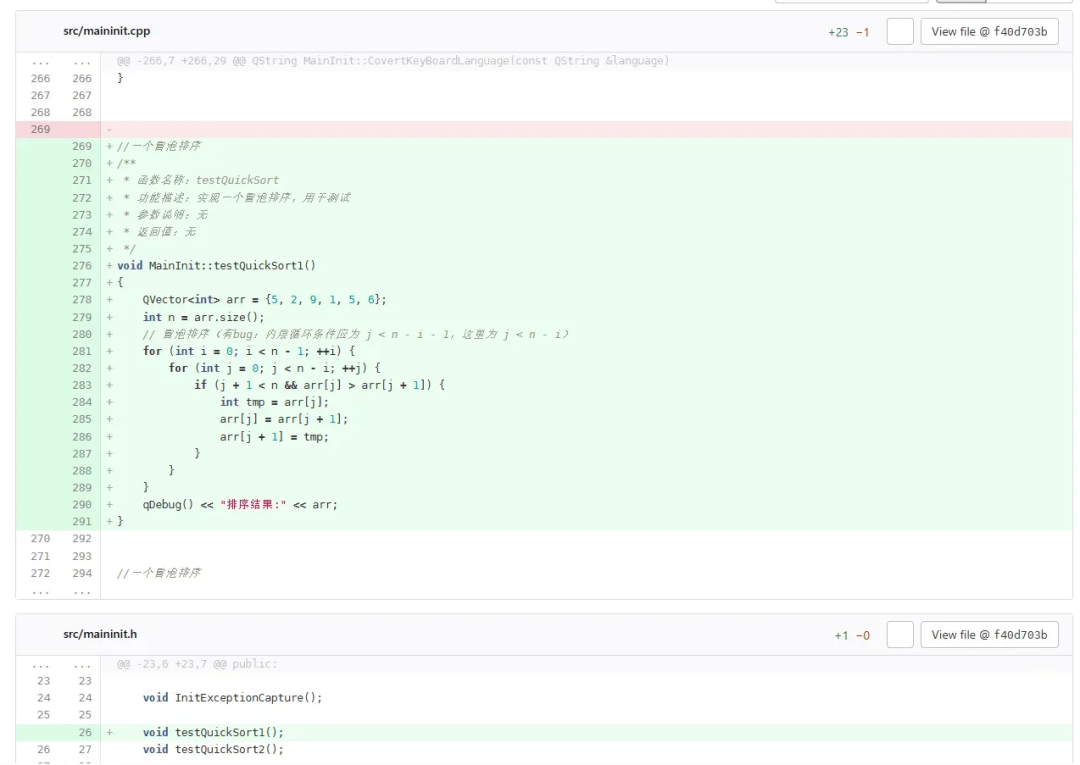Open the src/maininit.cpp file name link

(106, 31)
